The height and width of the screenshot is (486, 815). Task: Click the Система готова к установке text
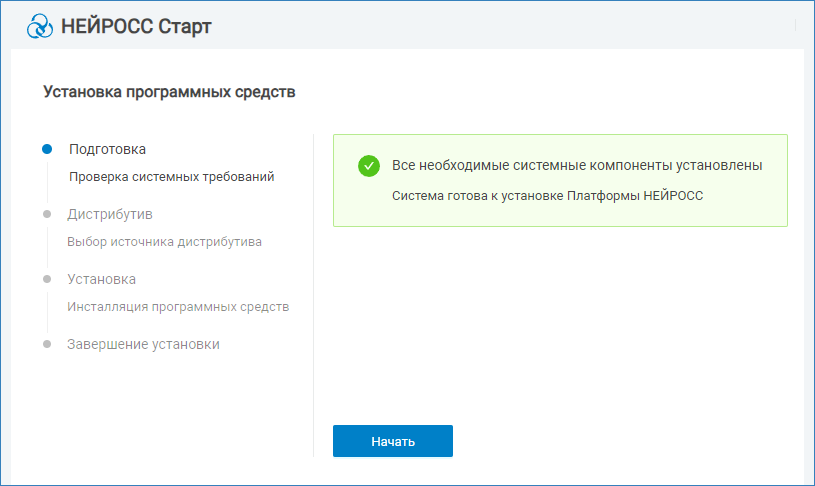coord(547,196)
